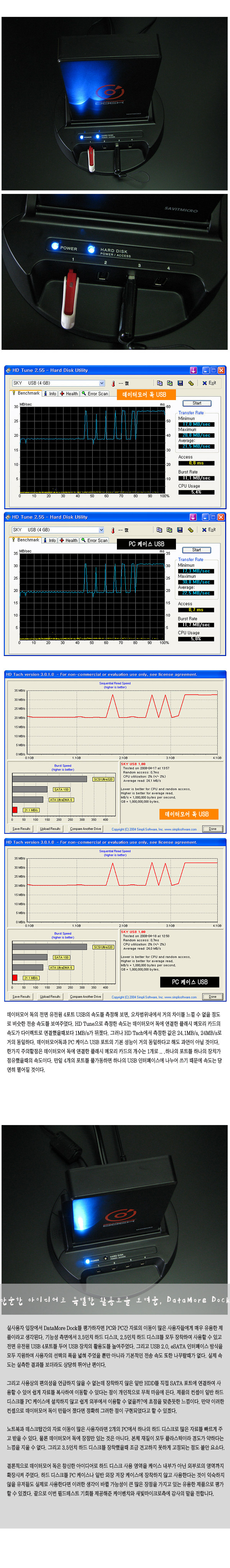Click the first copy-to-clipboard icon in the 데이터모어 독 USB HD Tune window
The width and height of the screenshot is (230, 1568).
[159, 383]
